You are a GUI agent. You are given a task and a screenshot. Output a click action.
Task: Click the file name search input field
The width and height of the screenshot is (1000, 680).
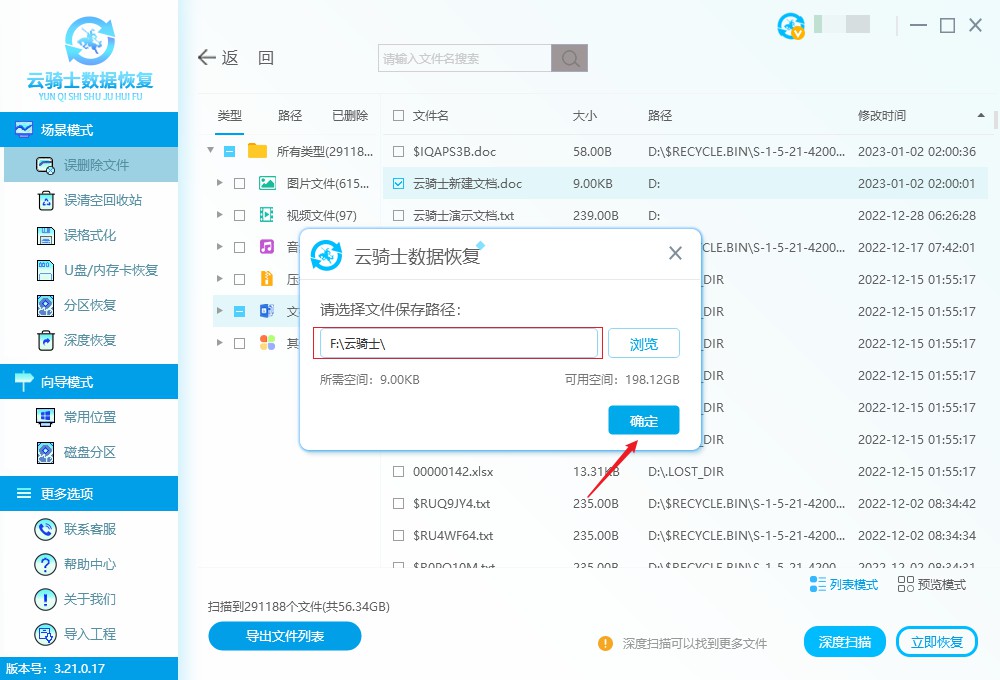460,57
